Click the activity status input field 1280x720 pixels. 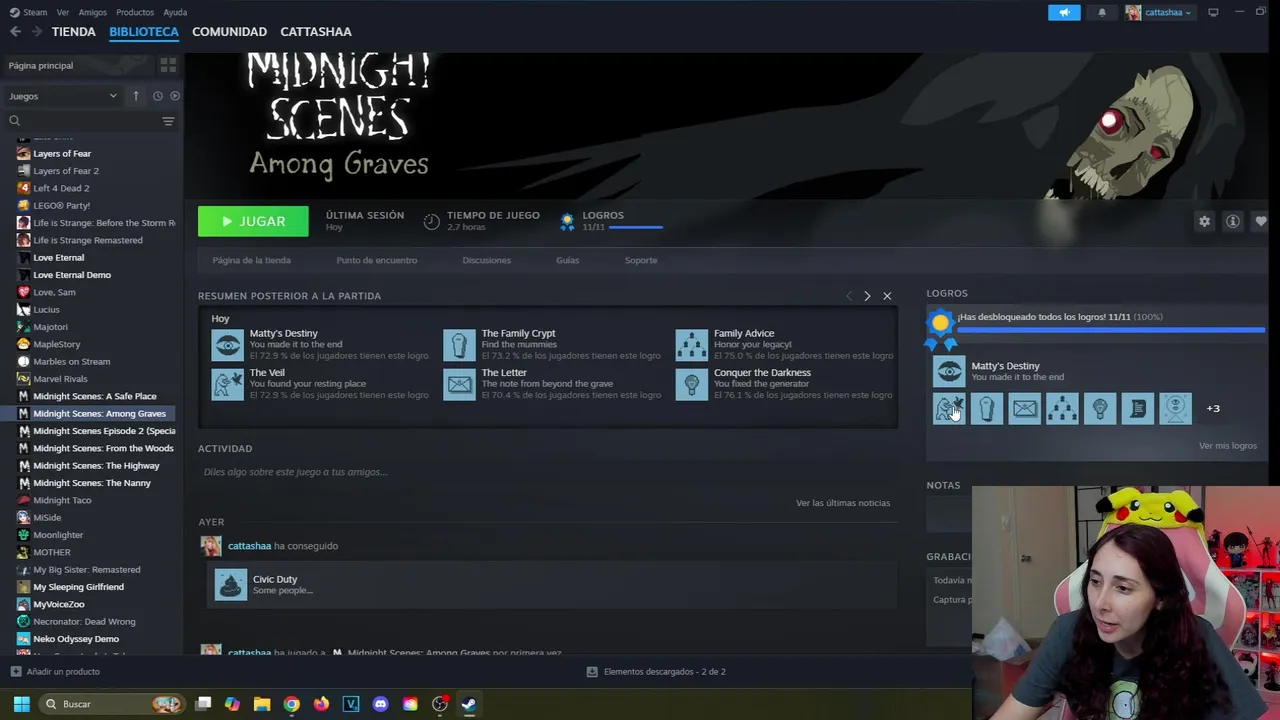pyautogui.click(x=547, y=472)
